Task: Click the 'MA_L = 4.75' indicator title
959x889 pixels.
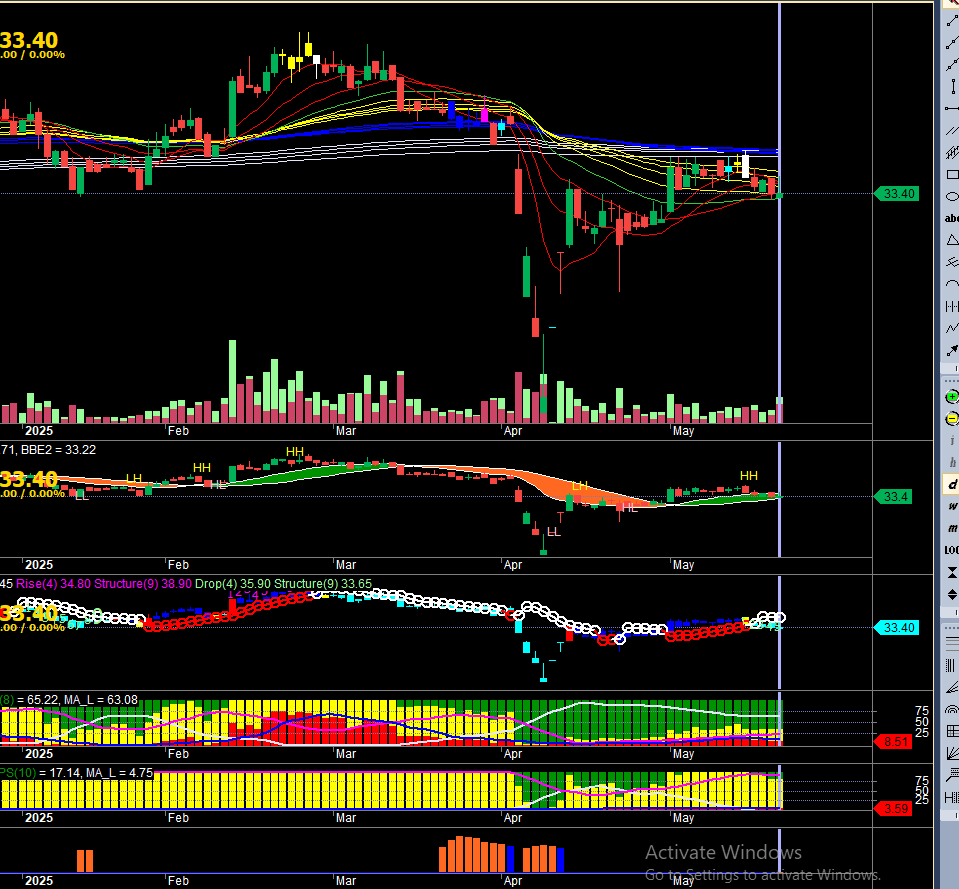Action: click(x=119, y=772)
